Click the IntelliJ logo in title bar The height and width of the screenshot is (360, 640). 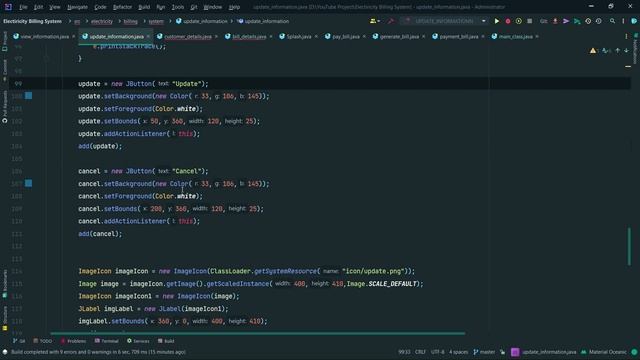click(x=8, y=7)
